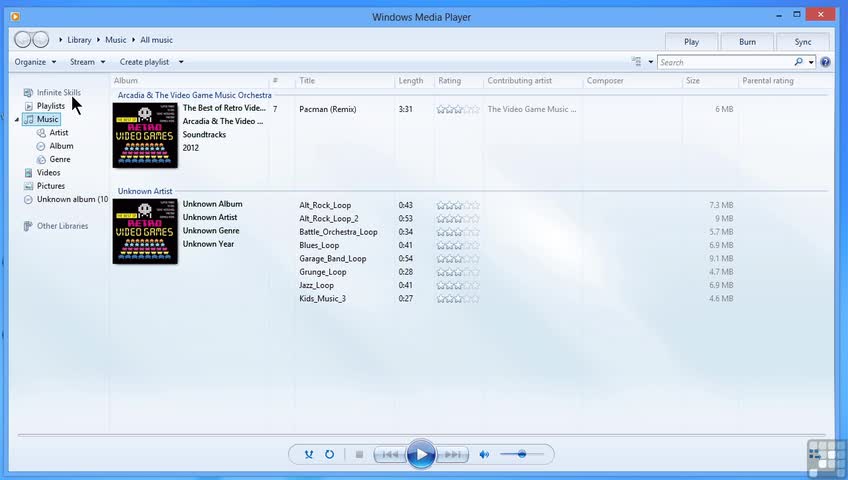
Task: Click the search magnifier icon
Action: 798,62
